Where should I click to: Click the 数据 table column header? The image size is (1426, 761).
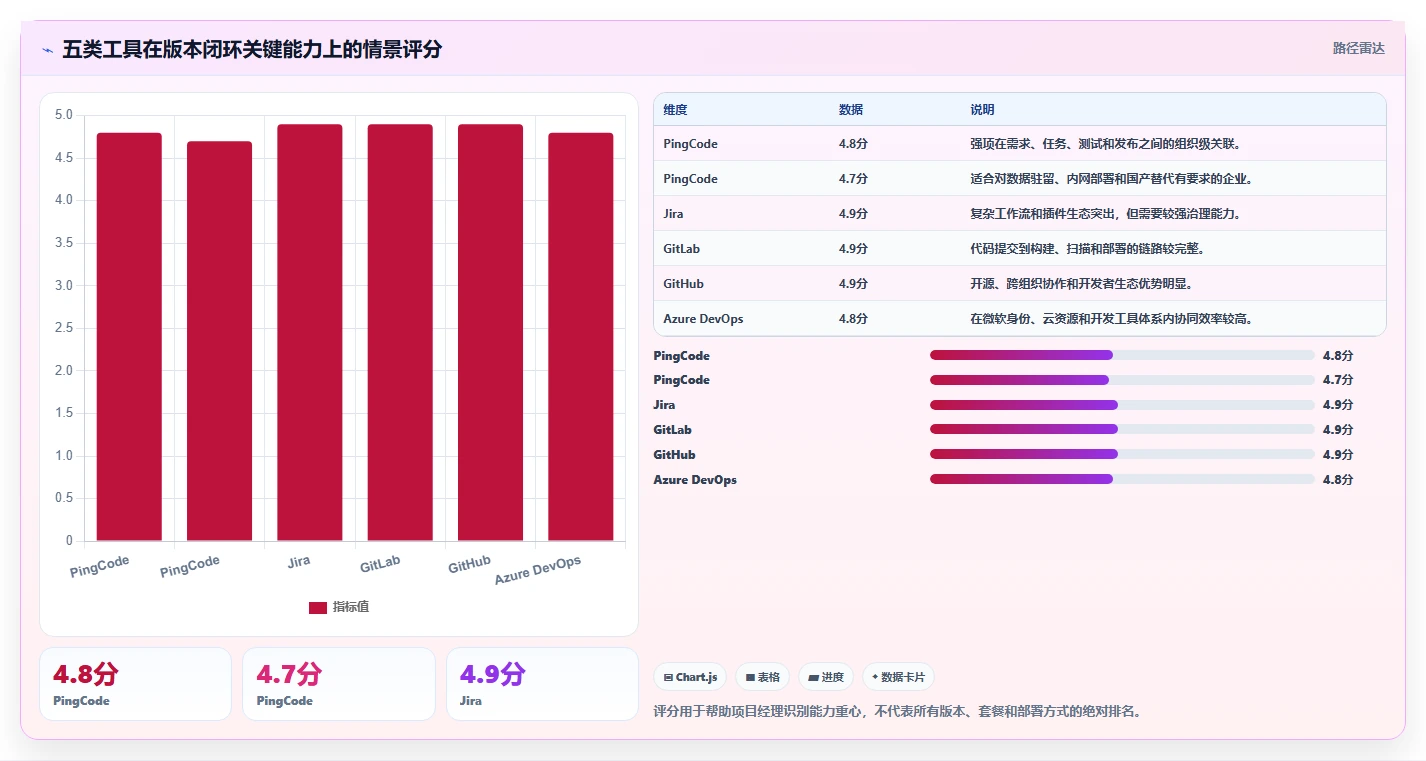point(851,110)
